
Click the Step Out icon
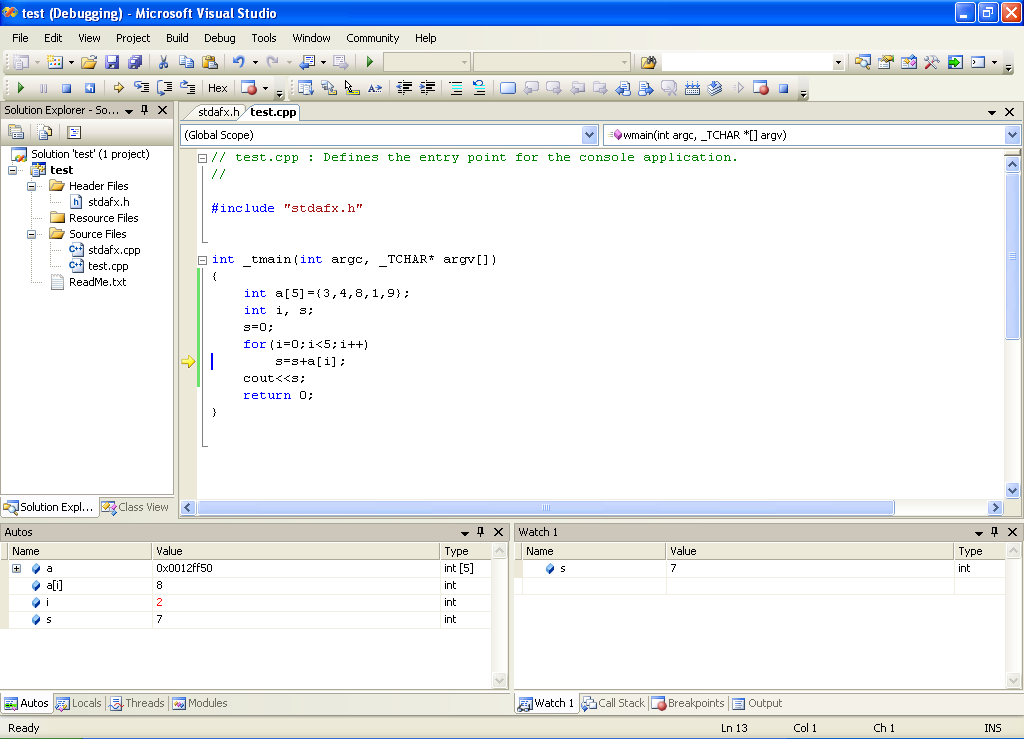point(187,88)
